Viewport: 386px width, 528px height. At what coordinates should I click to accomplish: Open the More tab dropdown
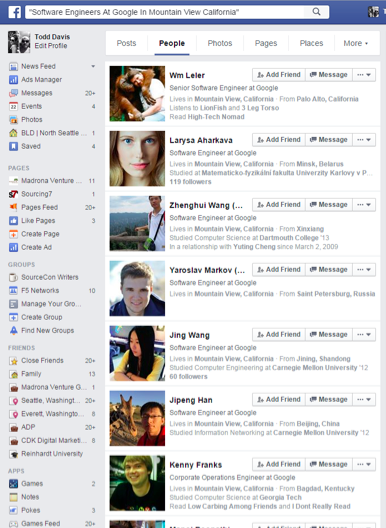coord(356,43)
